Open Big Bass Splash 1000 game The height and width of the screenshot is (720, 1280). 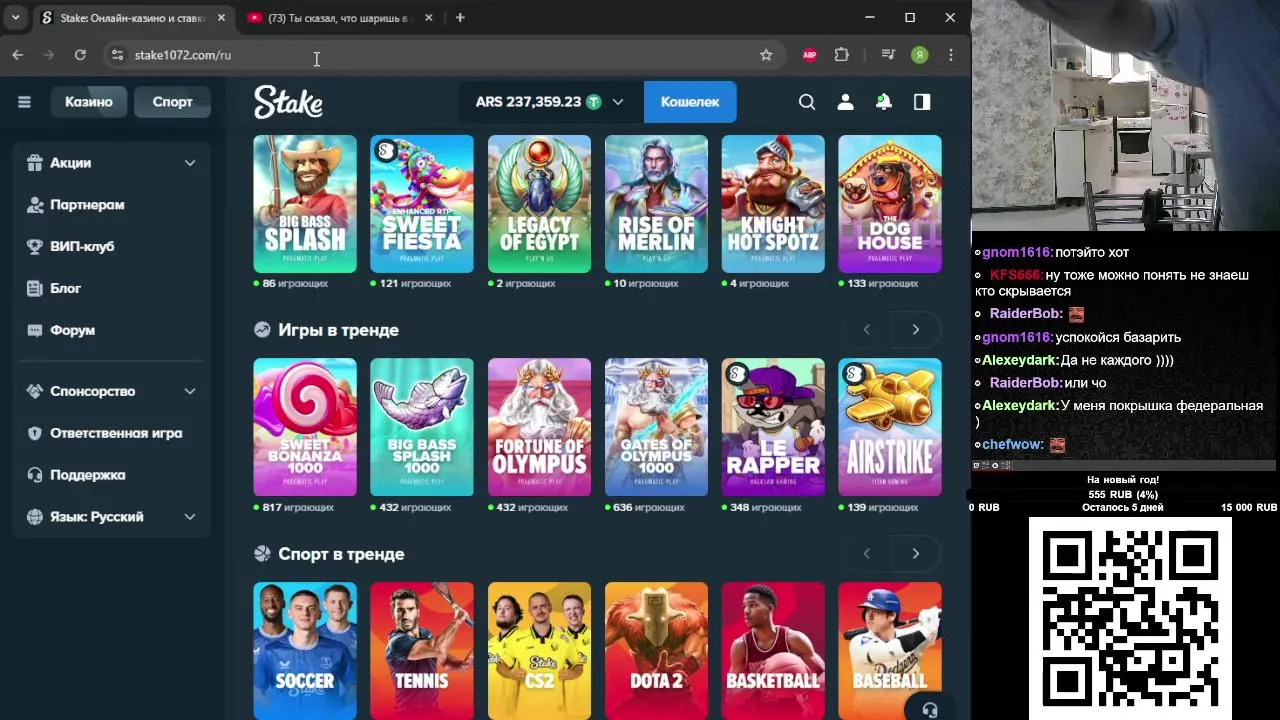pyautogui.click(x=422, y=427)
